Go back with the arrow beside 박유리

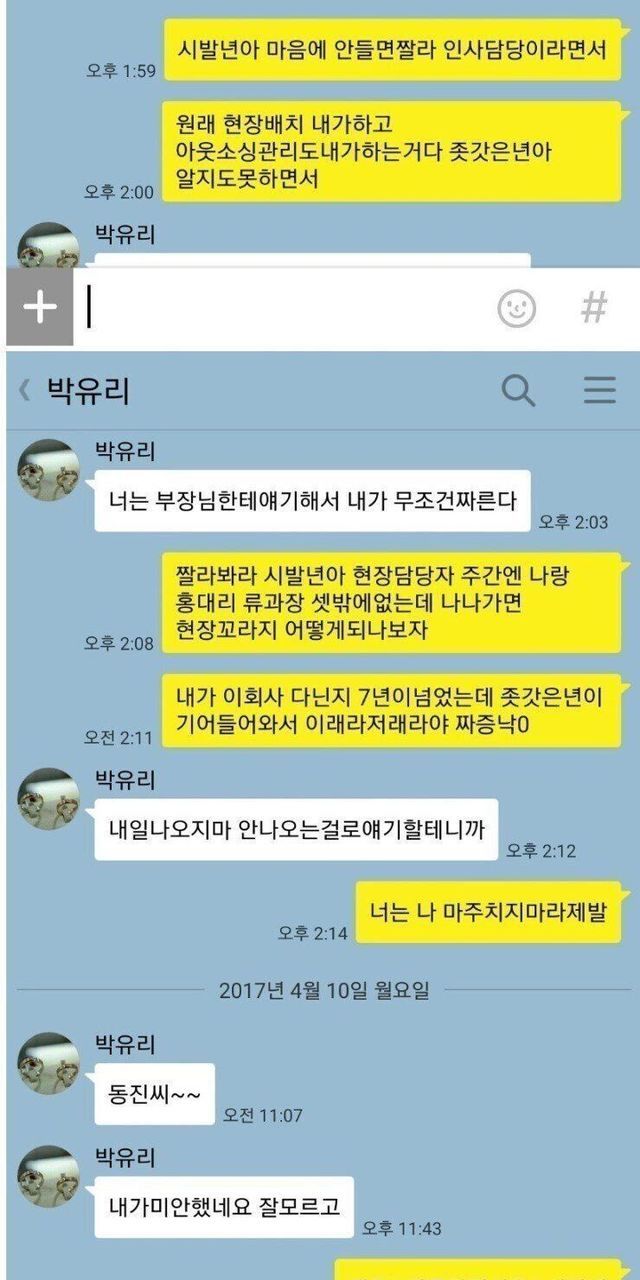pyautogui.click(x=25, y=390)
